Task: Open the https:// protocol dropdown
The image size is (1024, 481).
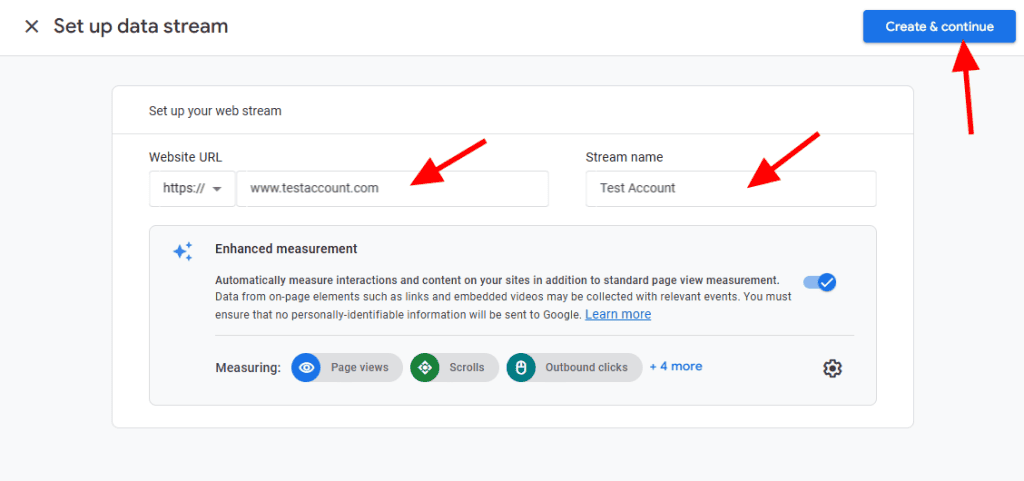Action: 192,188
